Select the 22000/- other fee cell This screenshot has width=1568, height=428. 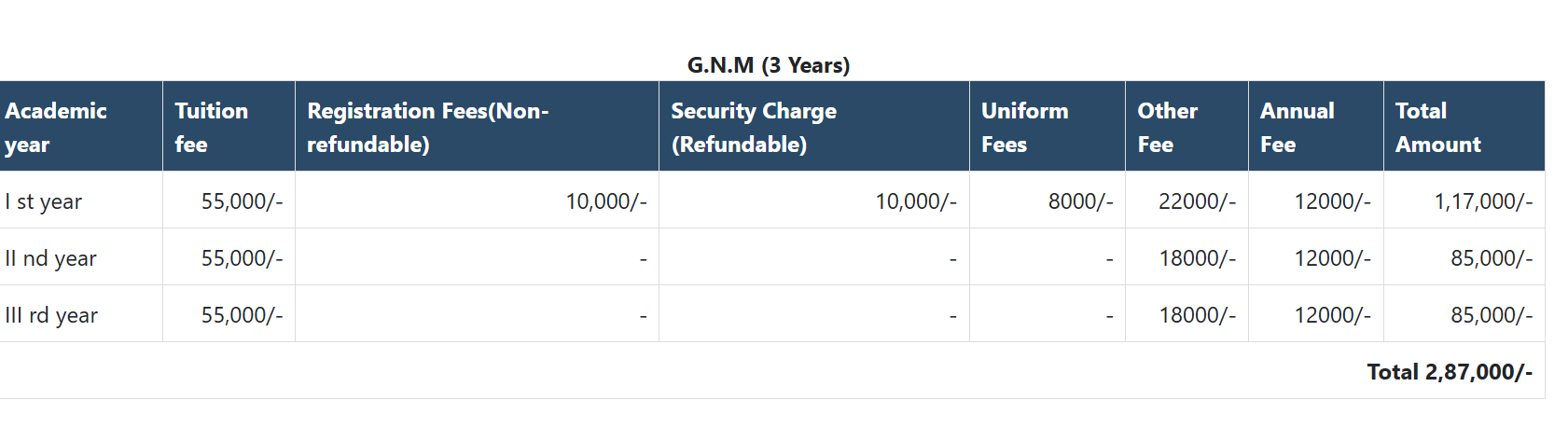[1197, 201]
